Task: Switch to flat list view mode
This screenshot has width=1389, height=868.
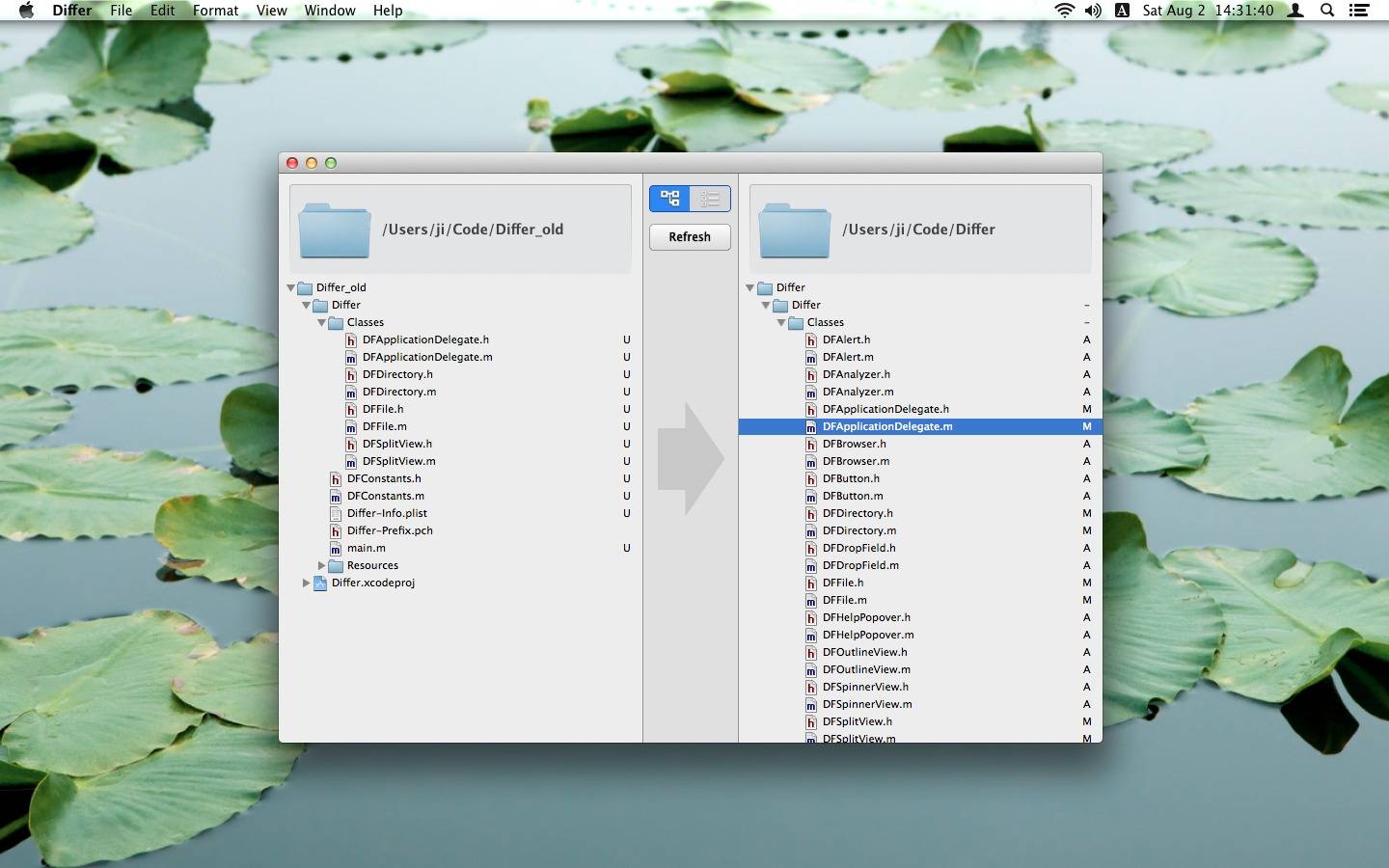Action: point(711,199)
